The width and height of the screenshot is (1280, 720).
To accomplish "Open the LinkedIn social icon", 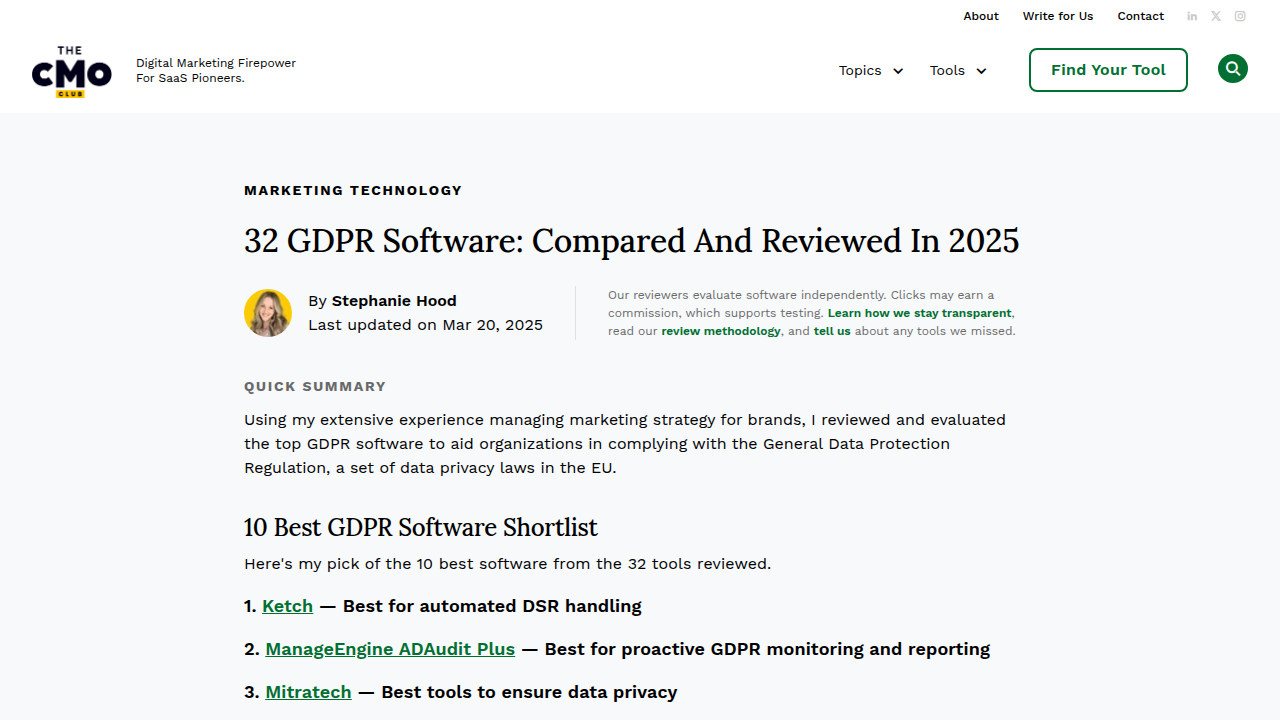I will coord(1192,16).
